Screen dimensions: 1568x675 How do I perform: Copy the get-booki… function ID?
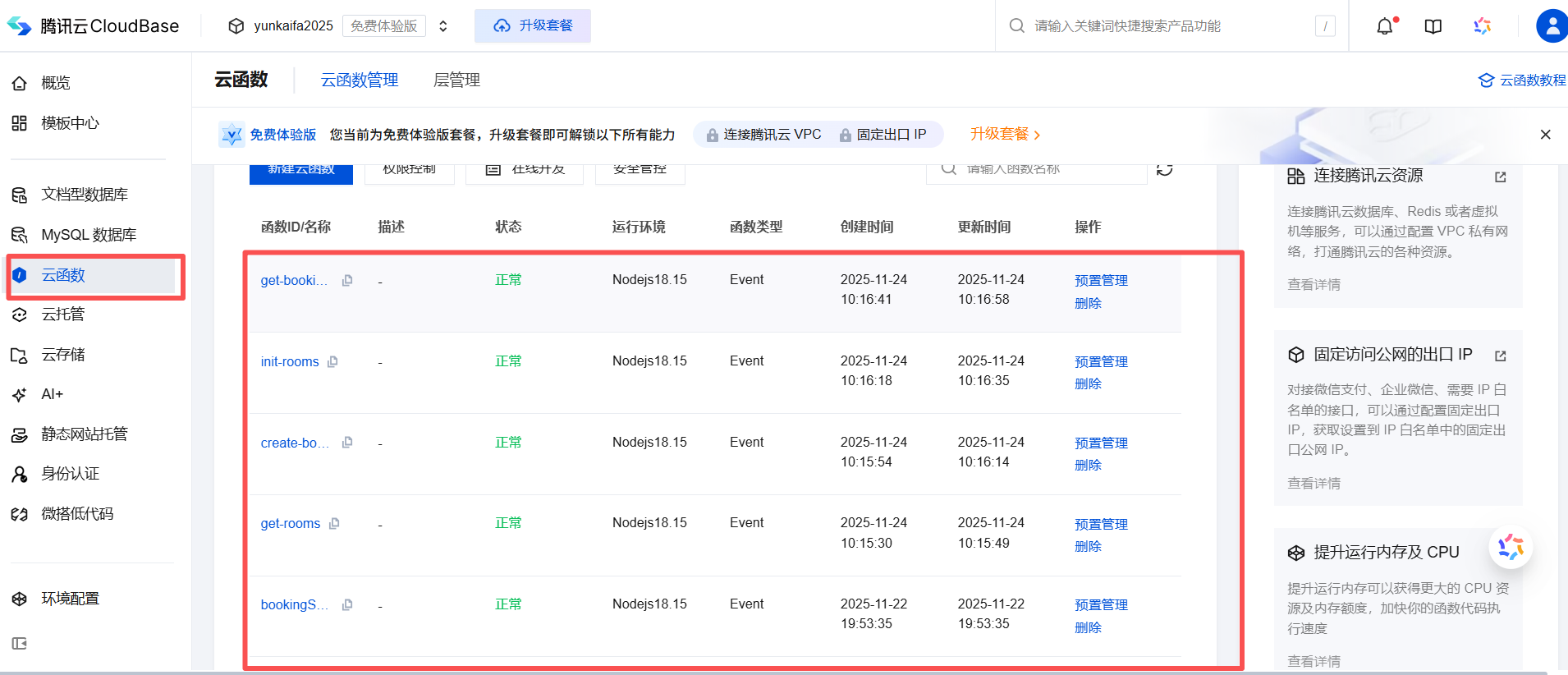pos(347,281)
